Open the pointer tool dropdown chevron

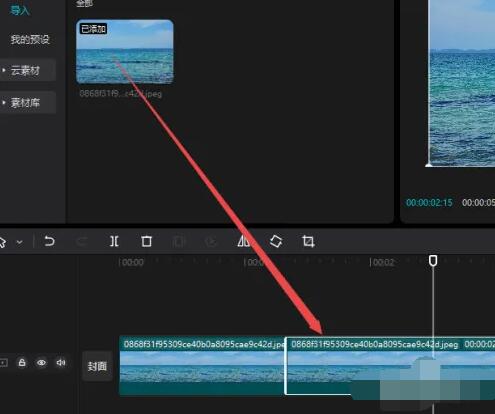(x=20, y=242)
